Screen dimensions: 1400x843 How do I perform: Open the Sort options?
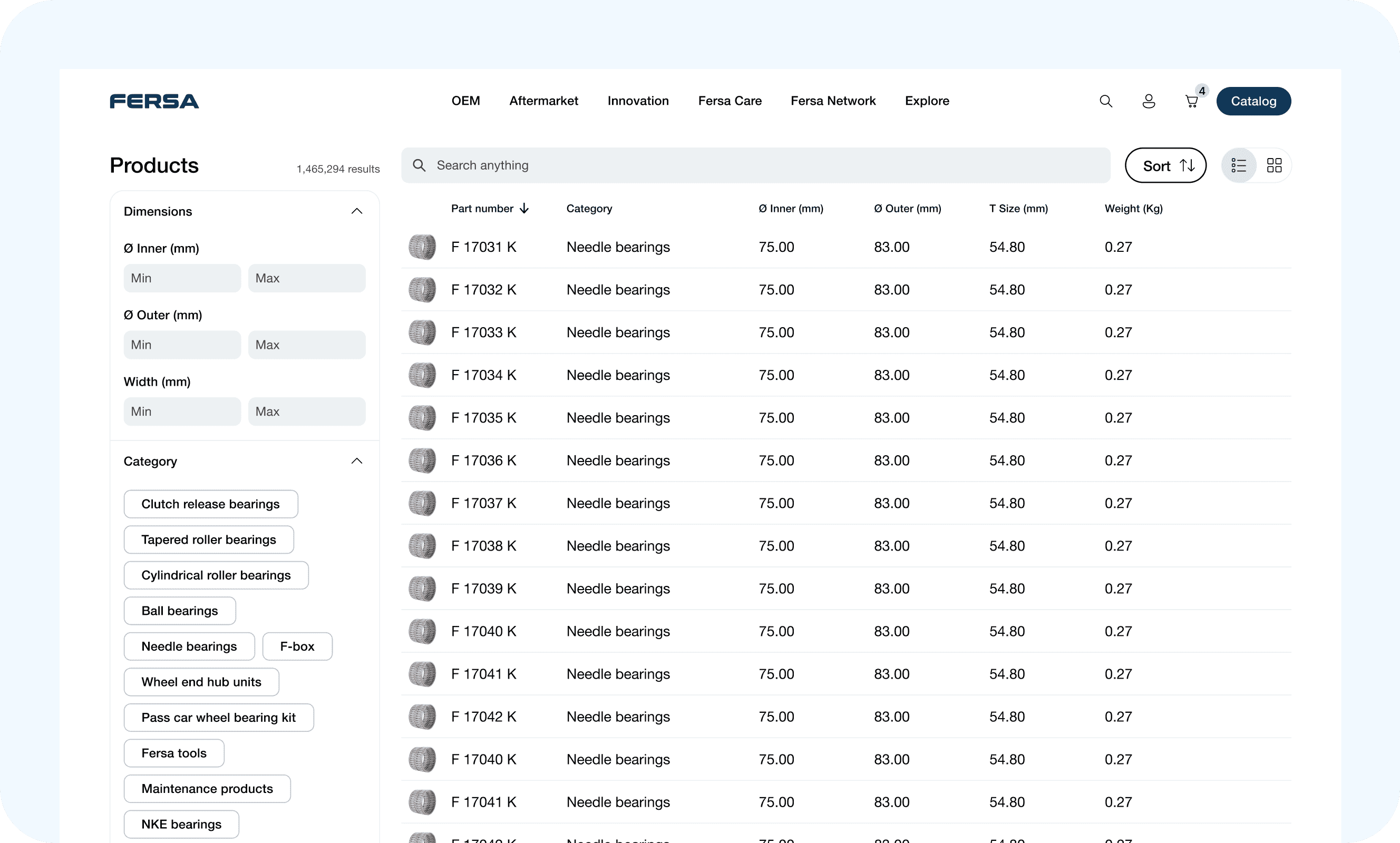coord(1165,165)
